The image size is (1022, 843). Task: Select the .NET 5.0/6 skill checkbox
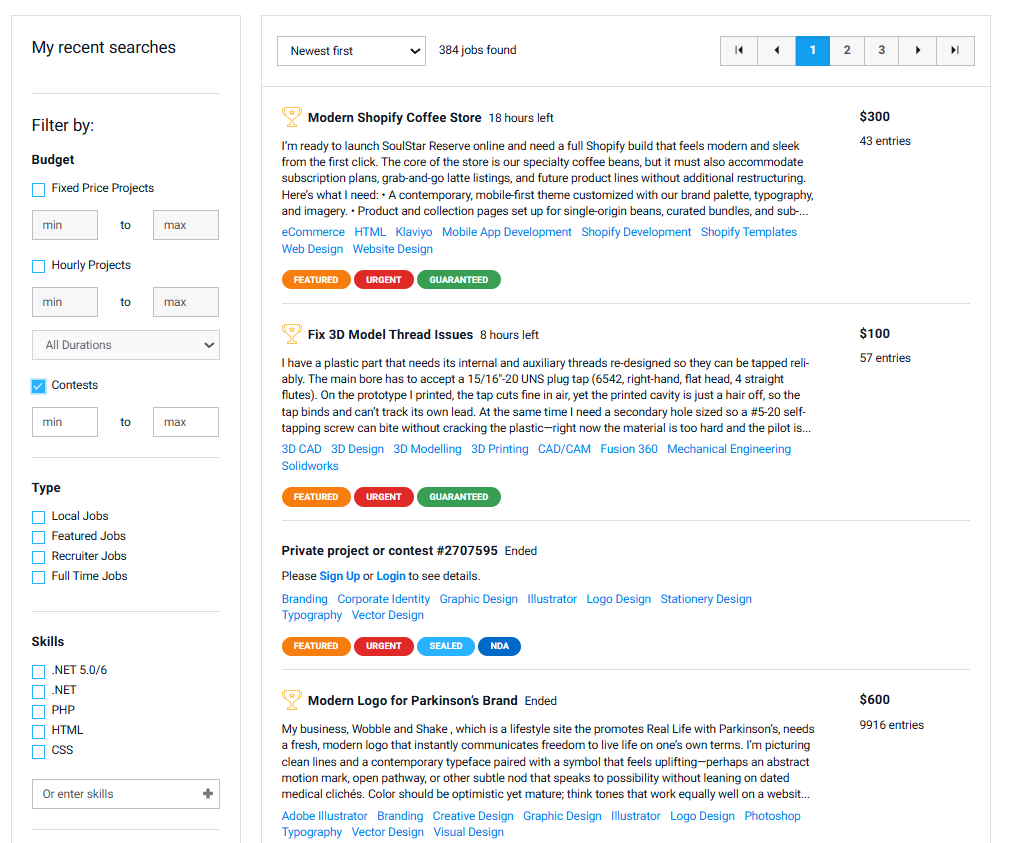click(38, 672)
